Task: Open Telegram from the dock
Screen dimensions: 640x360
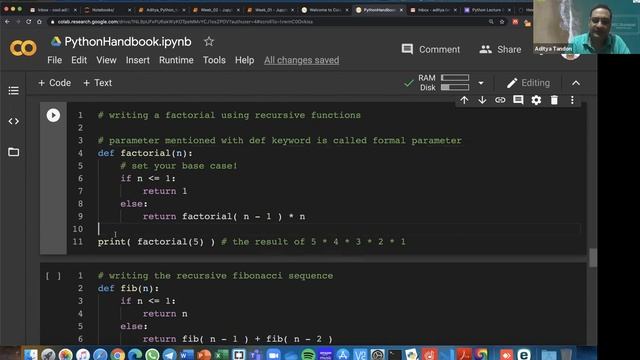Action: (x=169, y=354)
